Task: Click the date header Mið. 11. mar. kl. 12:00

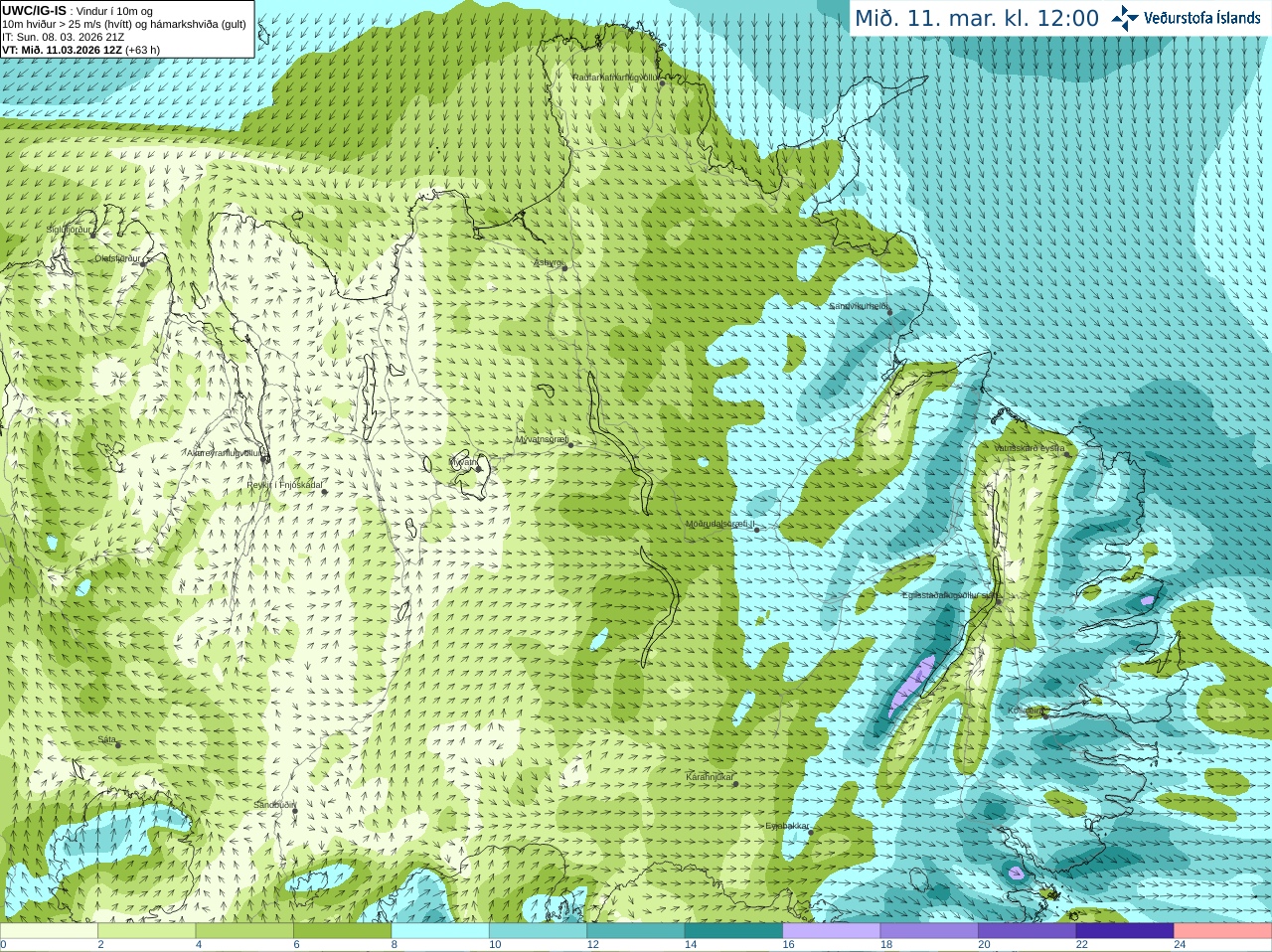Action: coord(977,19)
